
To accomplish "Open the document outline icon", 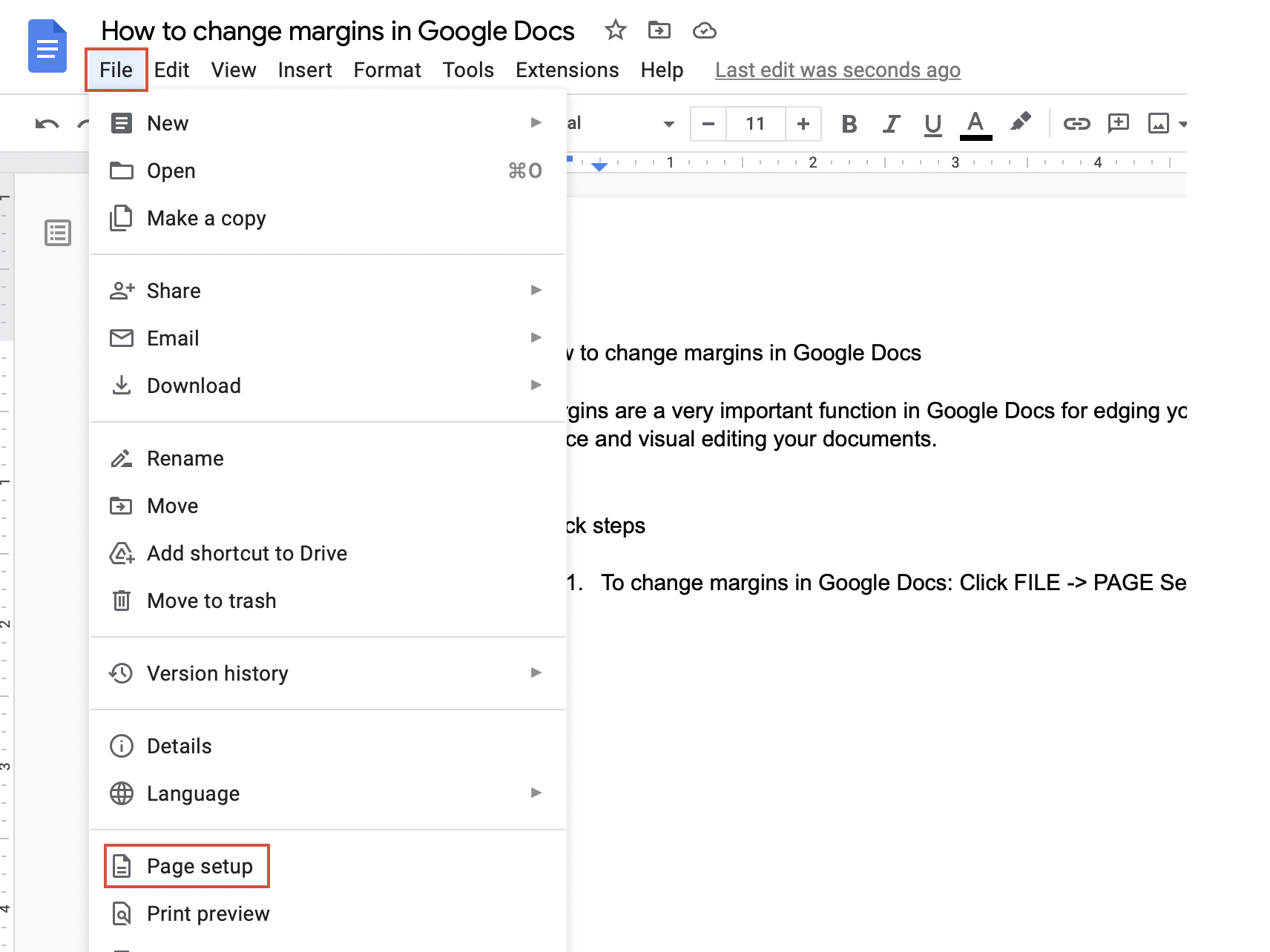I will 58,233.
